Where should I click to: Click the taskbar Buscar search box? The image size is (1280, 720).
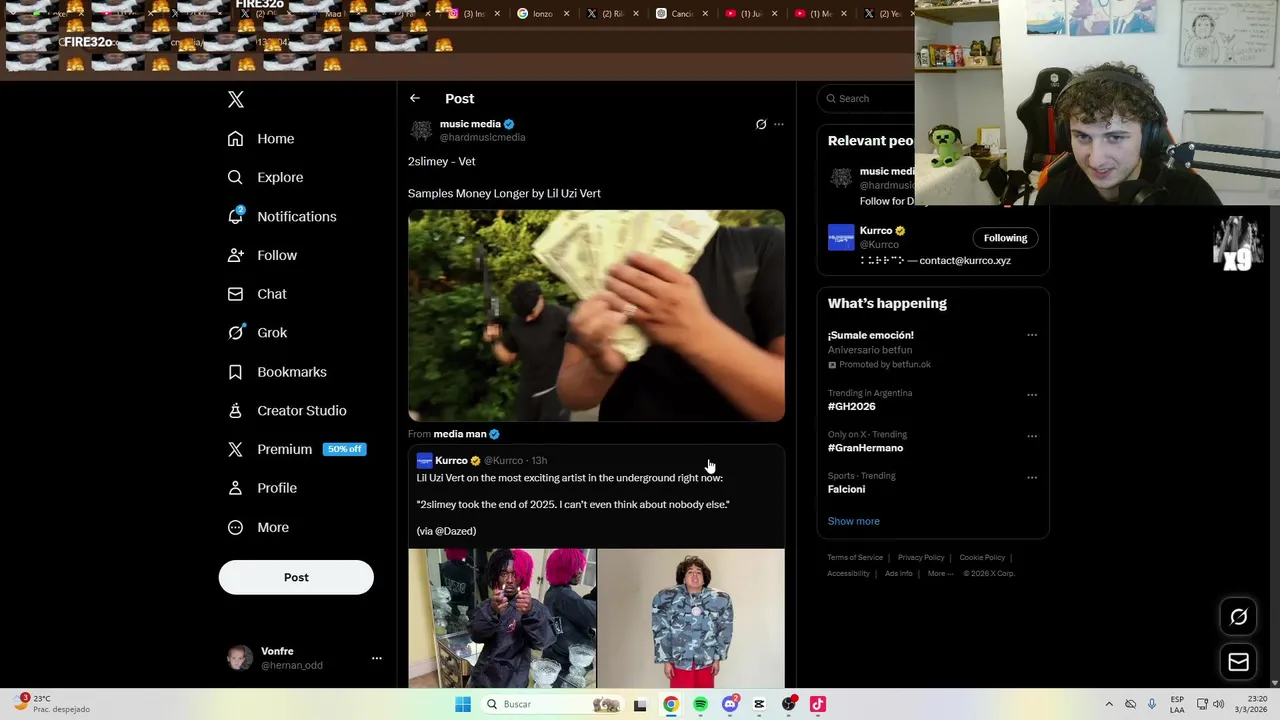(x=551, y=704)
